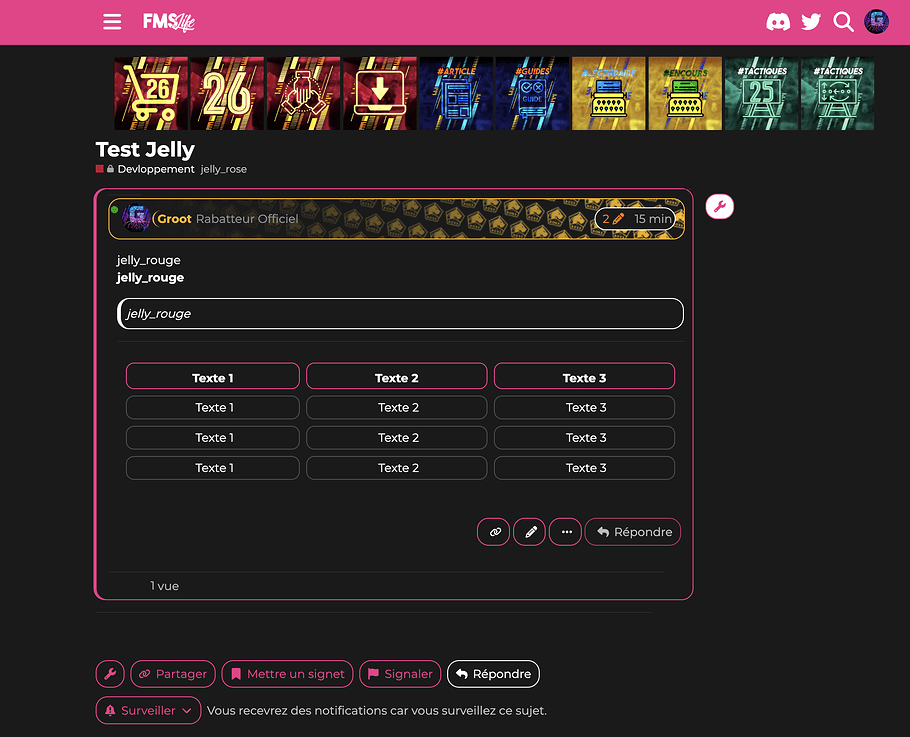Viewport: 910px width, 737px height.
Task: Click Partager at bottom of topic
Action: point(173,674)
